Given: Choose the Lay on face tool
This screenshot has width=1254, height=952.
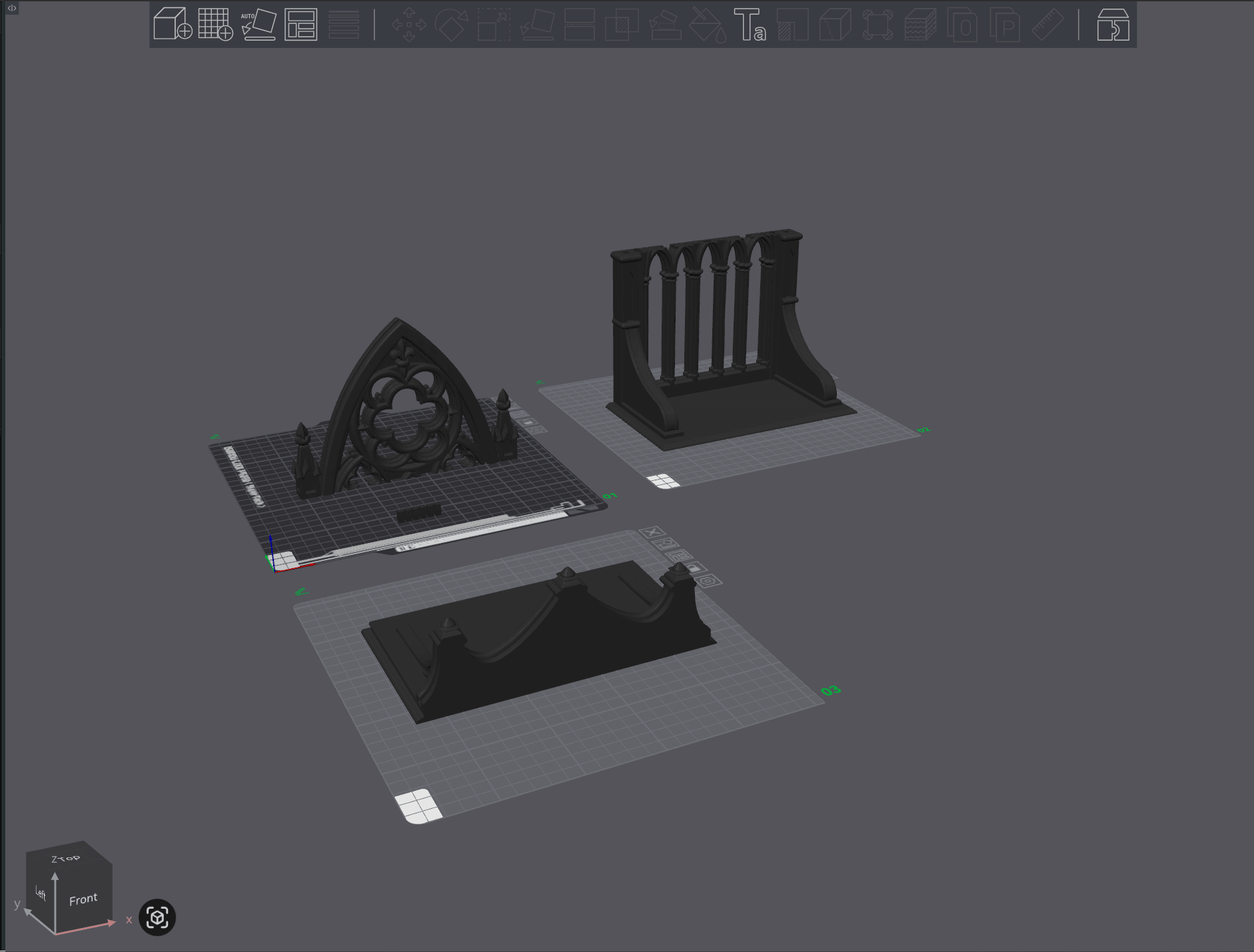Looking at the screenshot, I should (x=537, y=25).
